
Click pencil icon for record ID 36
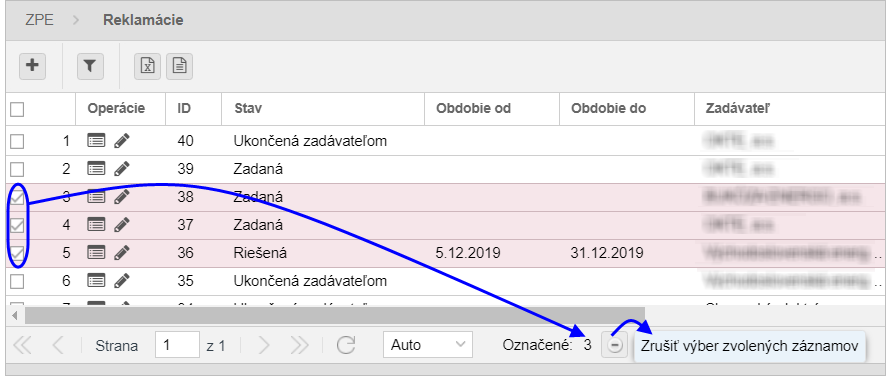pyautogui.click(x=121, y=253)
